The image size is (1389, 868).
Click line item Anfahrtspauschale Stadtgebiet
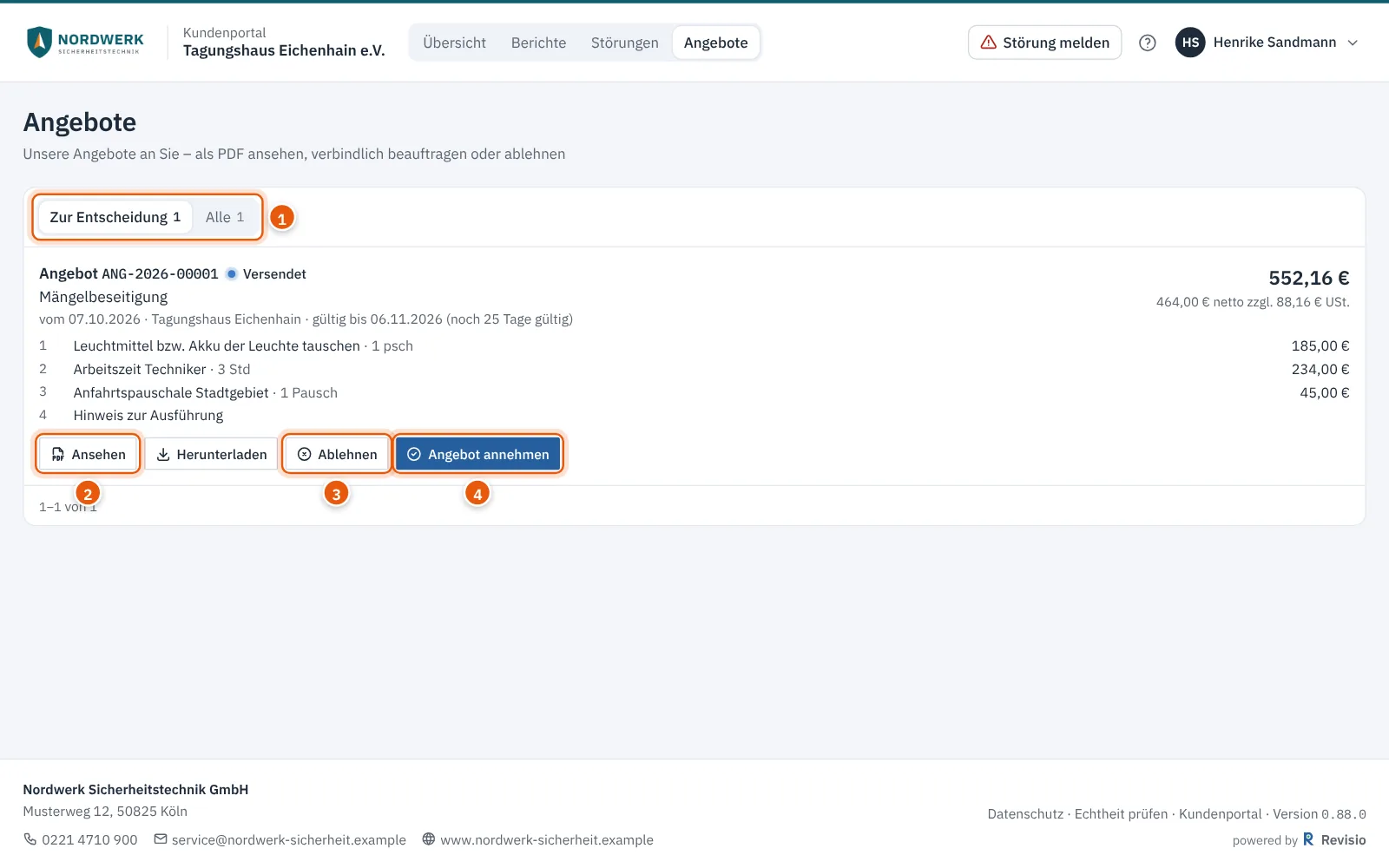click(171, 392)
